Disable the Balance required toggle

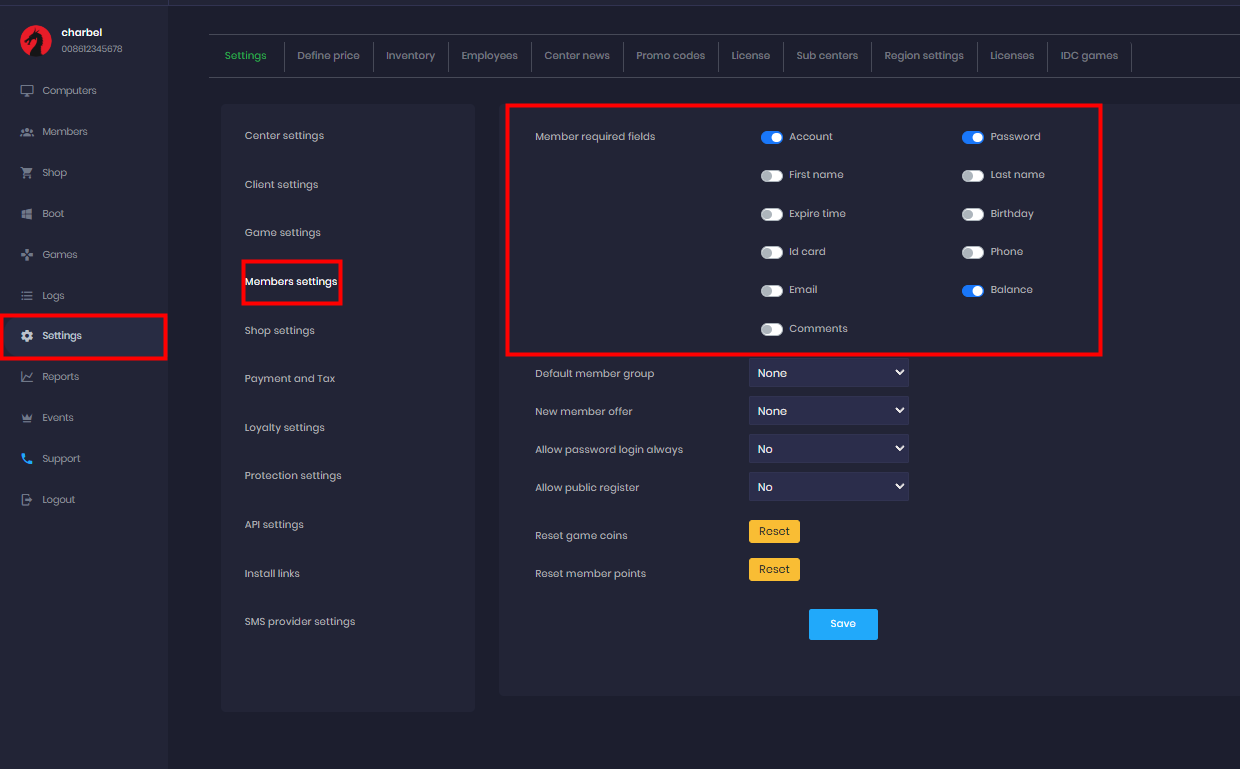click(x=972, y=291)
